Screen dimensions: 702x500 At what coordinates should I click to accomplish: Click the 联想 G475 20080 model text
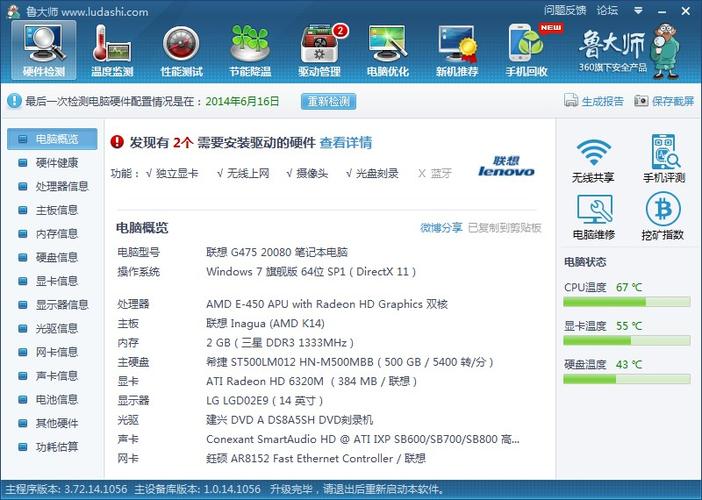click(x=277, y=252)
